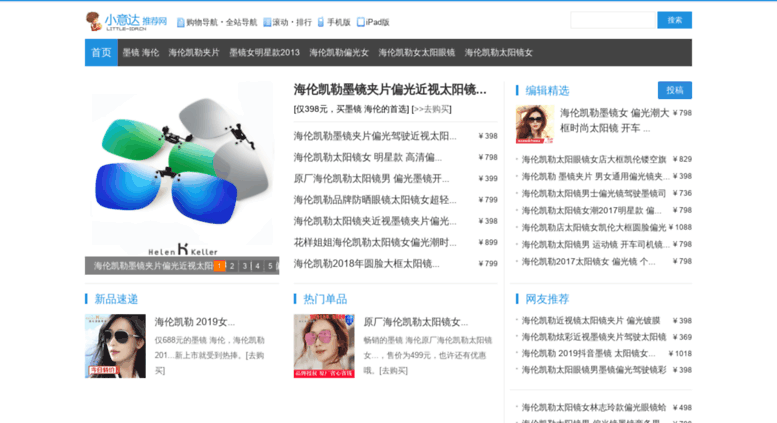Open 海伦凯勒太阳镜女林志玲款偏光眼镜蛤 item

point(594,407)
